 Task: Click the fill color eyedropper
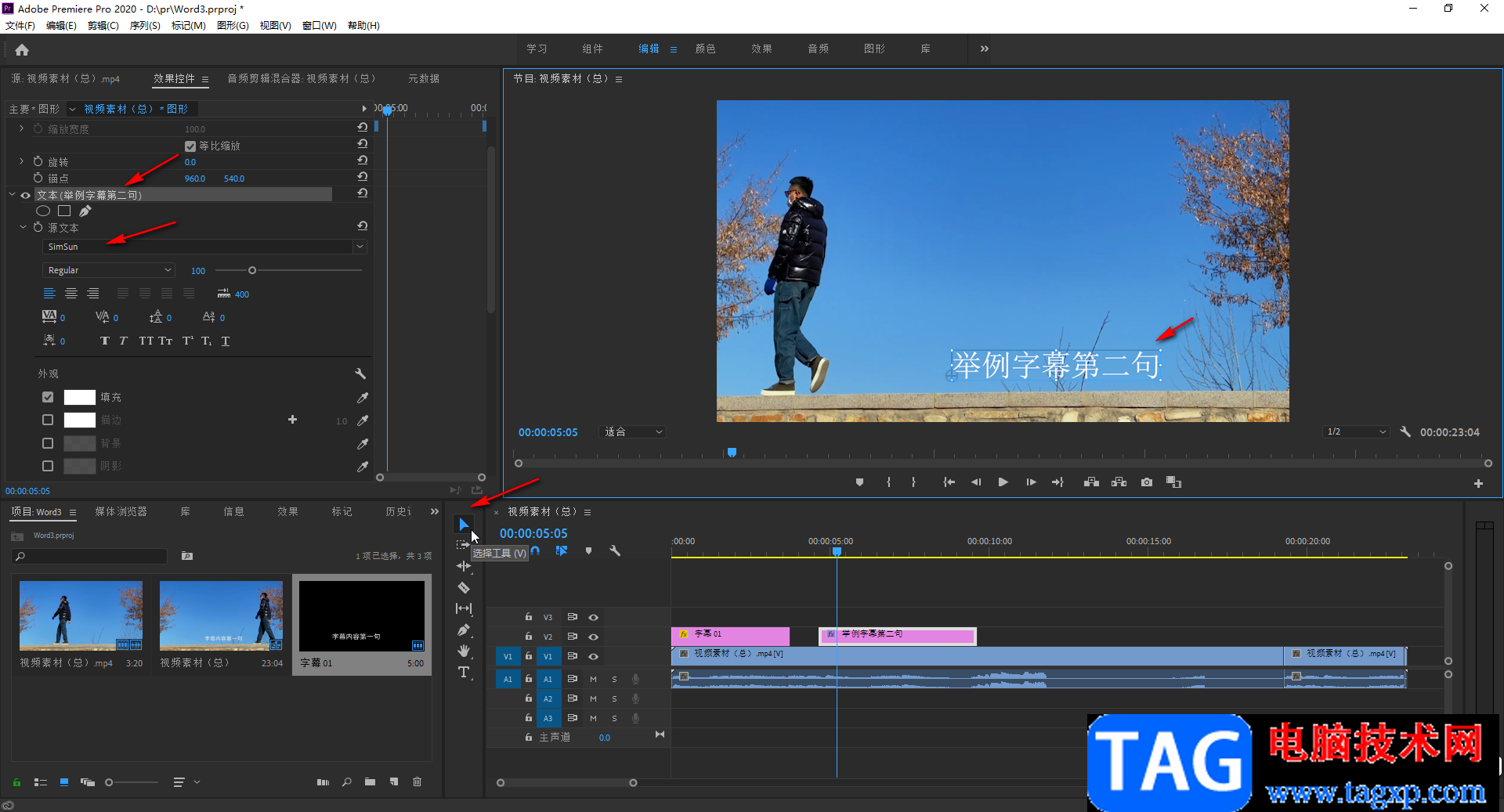tap(363, 398)
